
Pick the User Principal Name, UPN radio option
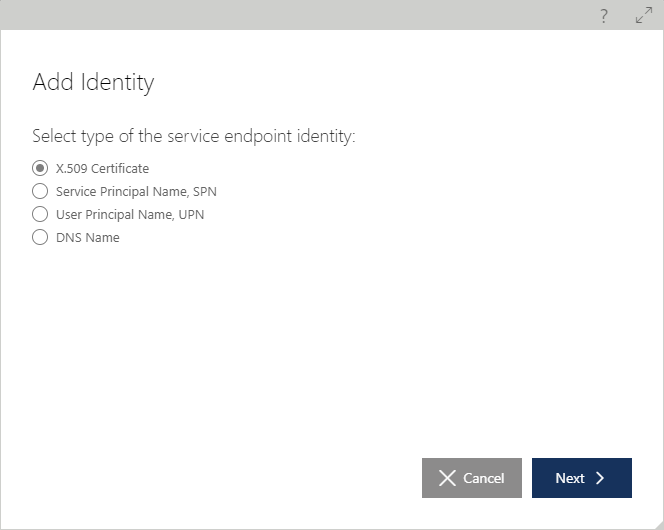click(x=40, y=214)
